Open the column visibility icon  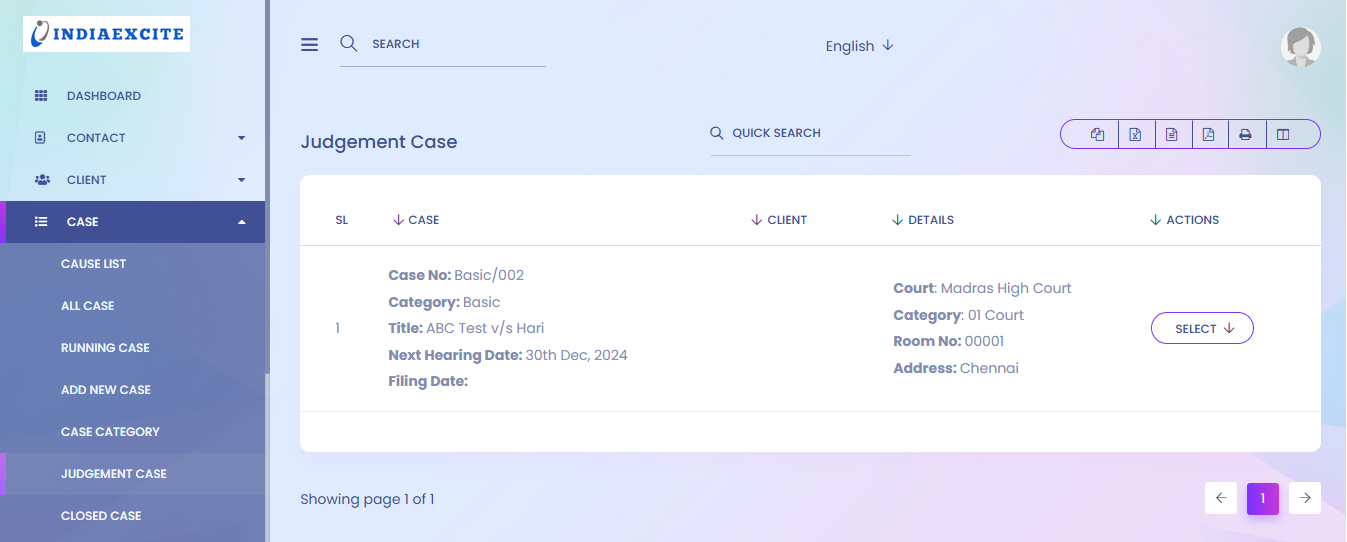point(1284,135)
